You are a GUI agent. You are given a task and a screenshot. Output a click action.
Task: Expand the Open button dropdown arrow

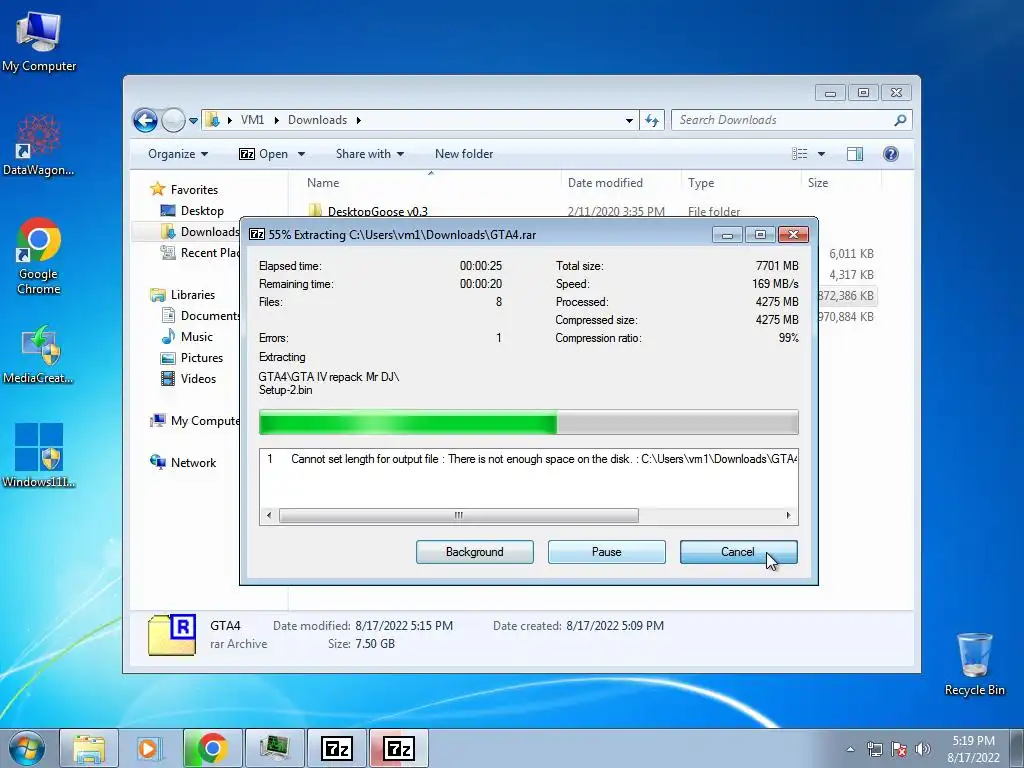[302, 154]
